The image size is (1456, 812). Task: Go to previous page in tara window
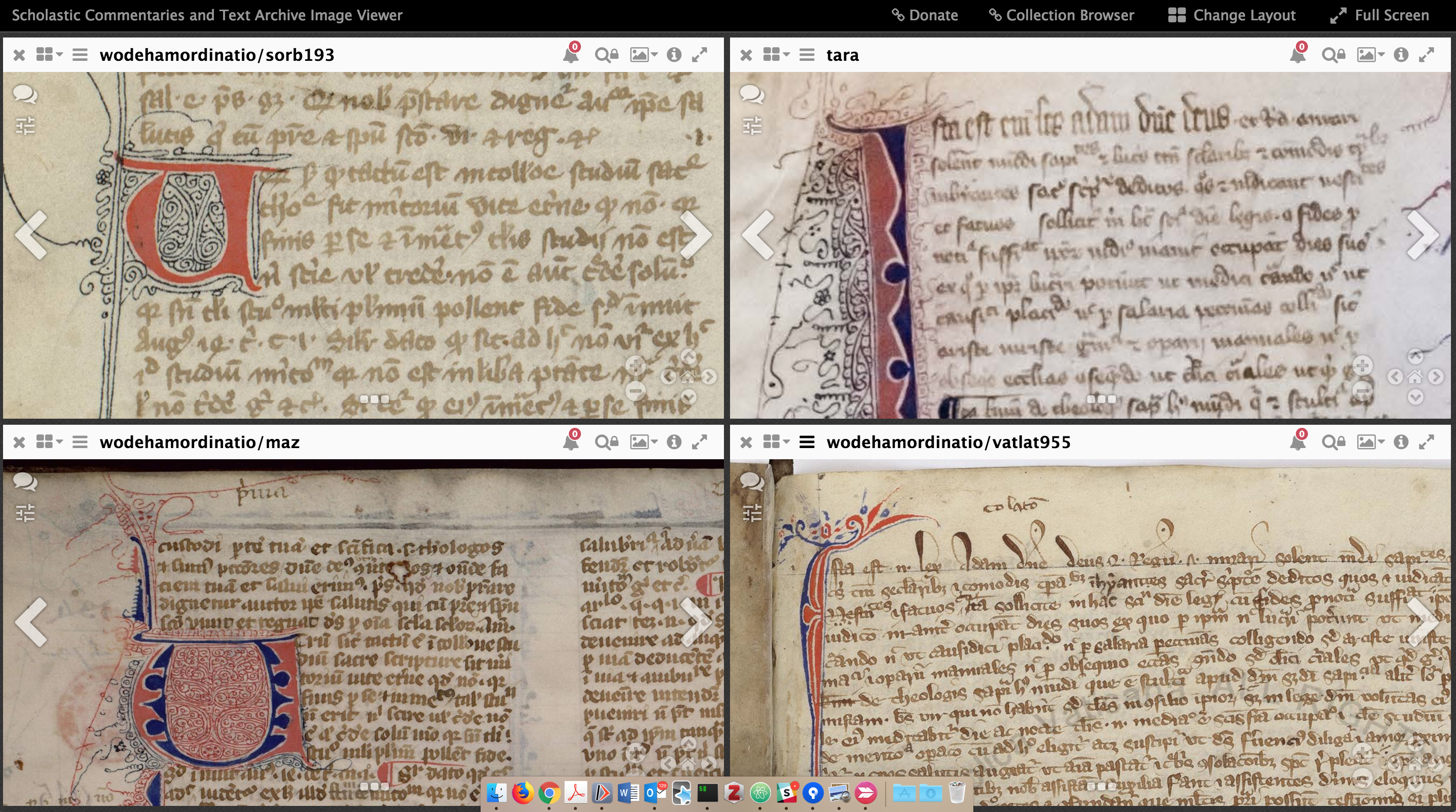(758, 235)
